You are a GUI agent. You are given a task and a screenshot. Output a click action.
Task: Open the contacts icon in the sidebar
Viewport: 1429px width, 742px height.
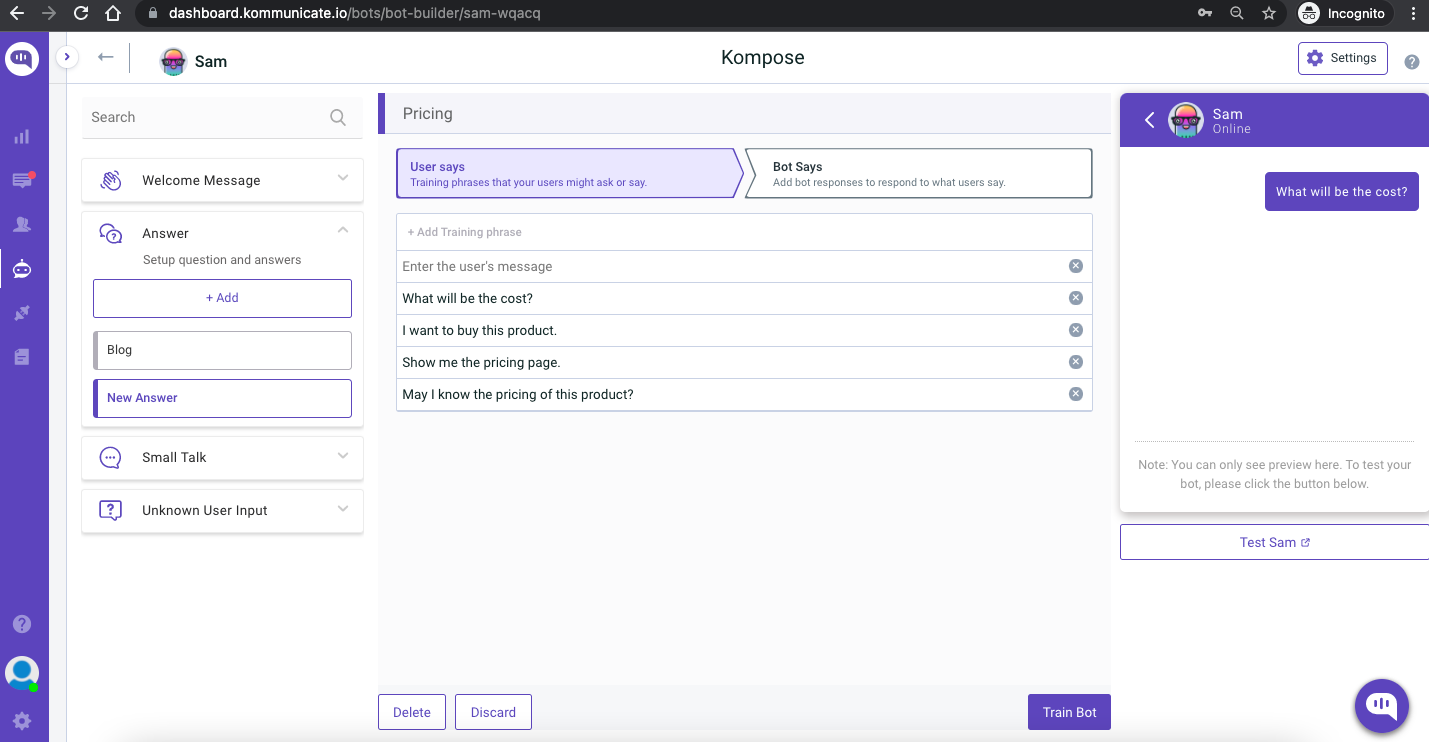tap(22, 224)
